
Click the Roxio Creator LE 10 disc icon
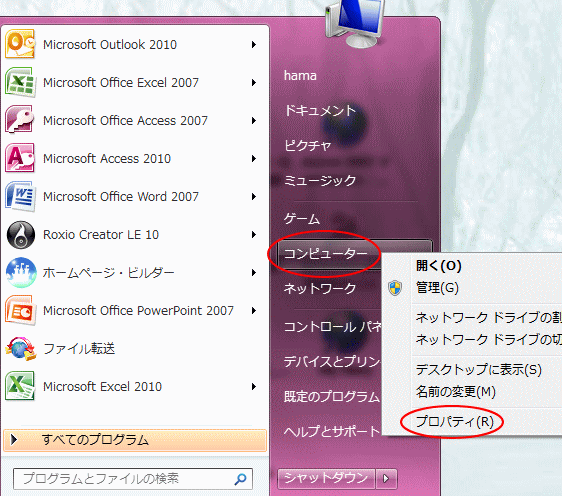(20, 235)
